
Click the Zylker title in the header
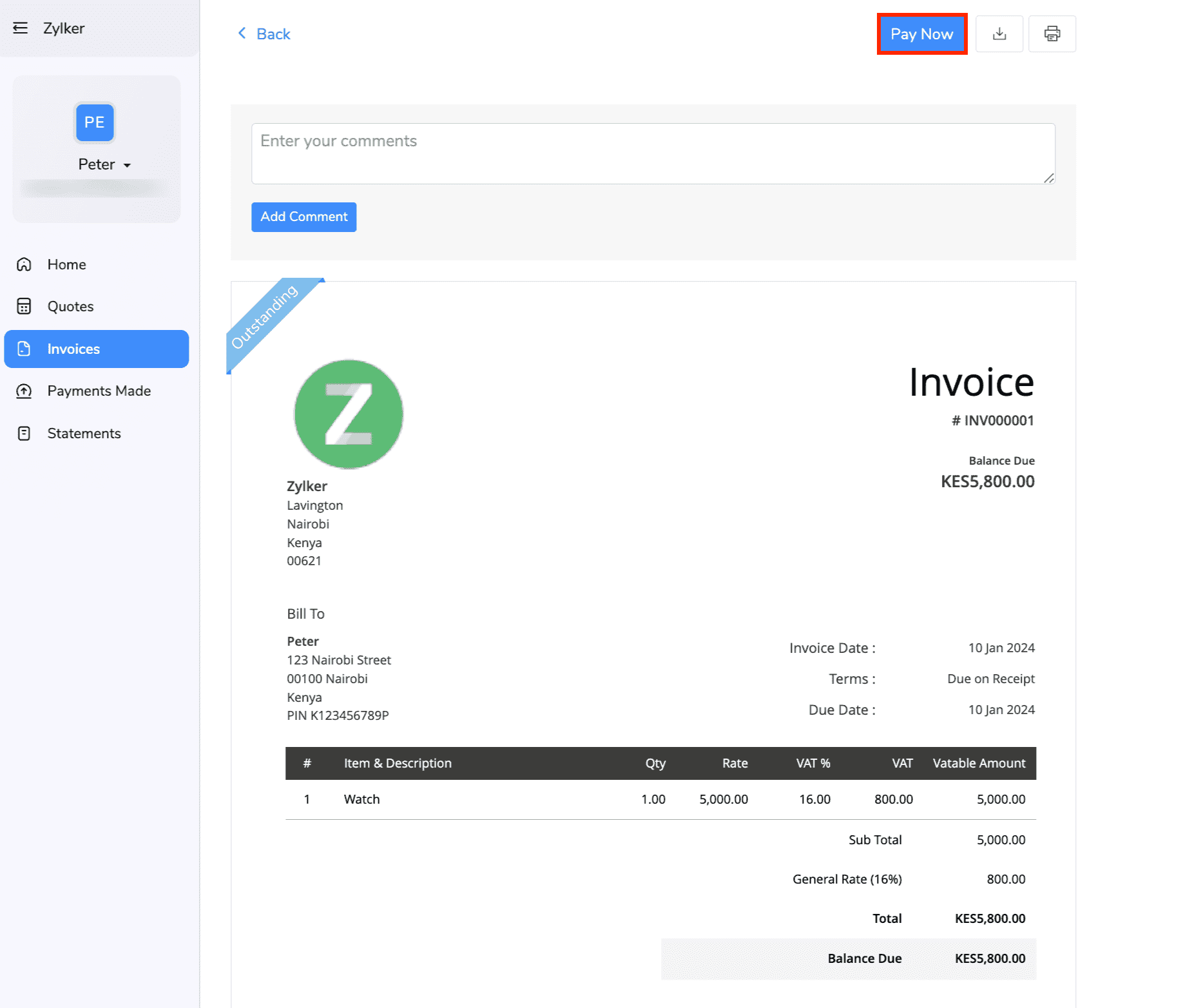click(x=64, y=28)
